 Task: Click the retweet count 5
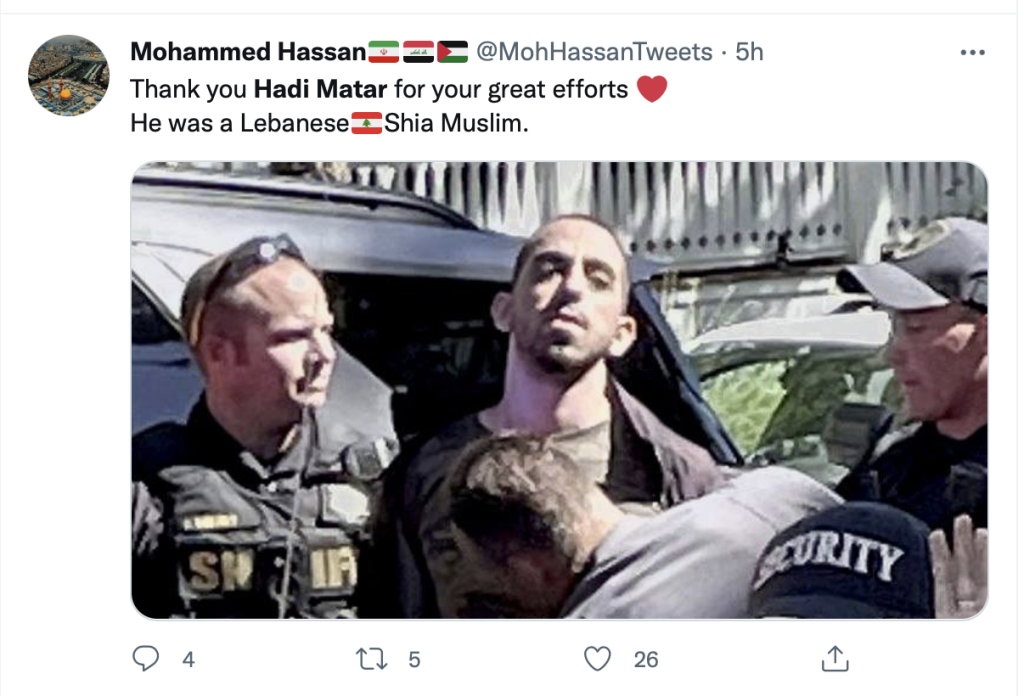click(414, 659)
